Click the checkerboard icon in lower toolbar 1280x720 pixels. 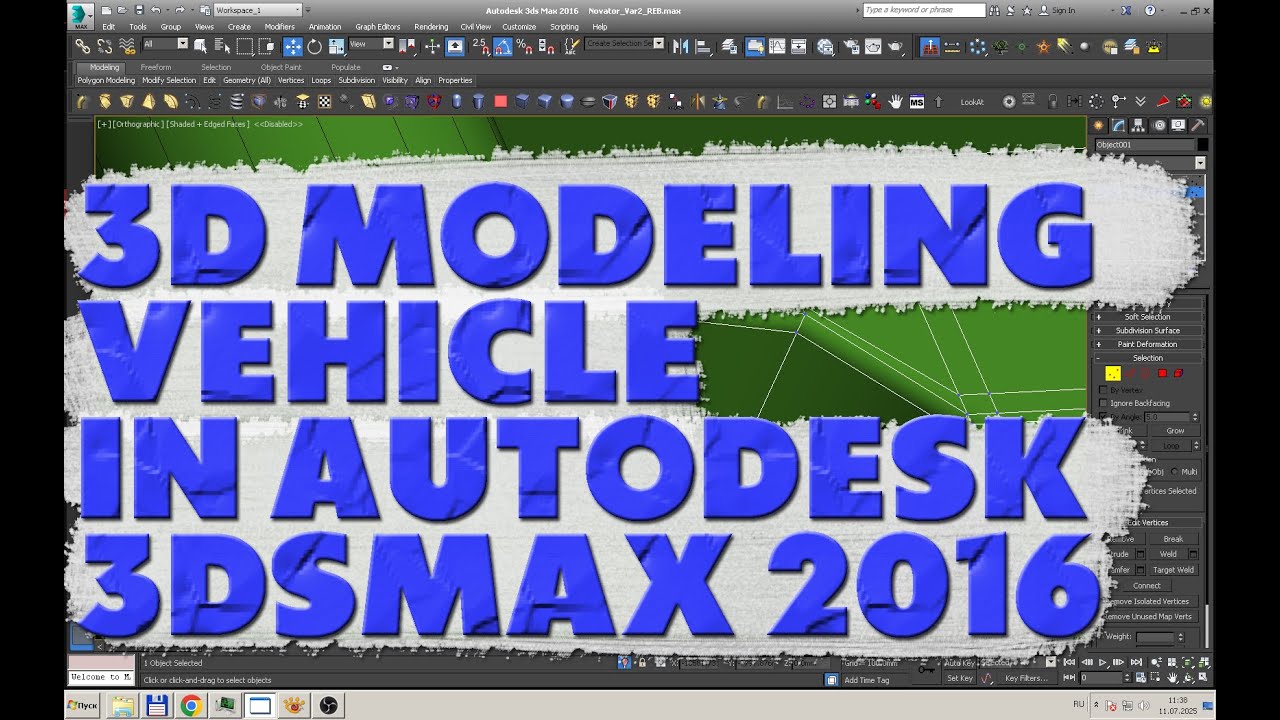click(x=325, y=101)
